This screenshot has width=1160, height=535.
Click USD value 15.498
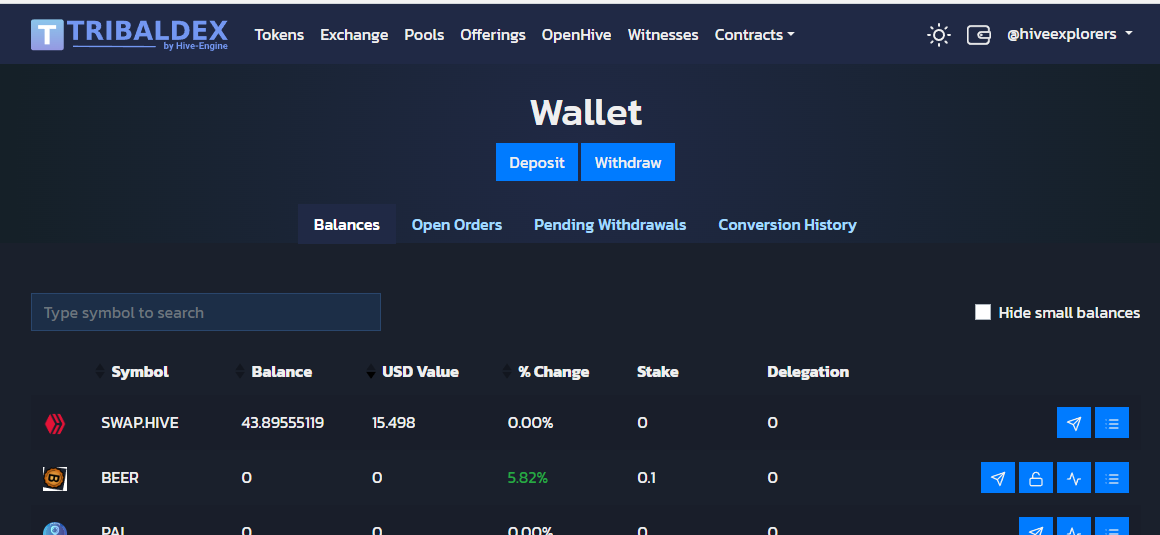coord(394,423)
